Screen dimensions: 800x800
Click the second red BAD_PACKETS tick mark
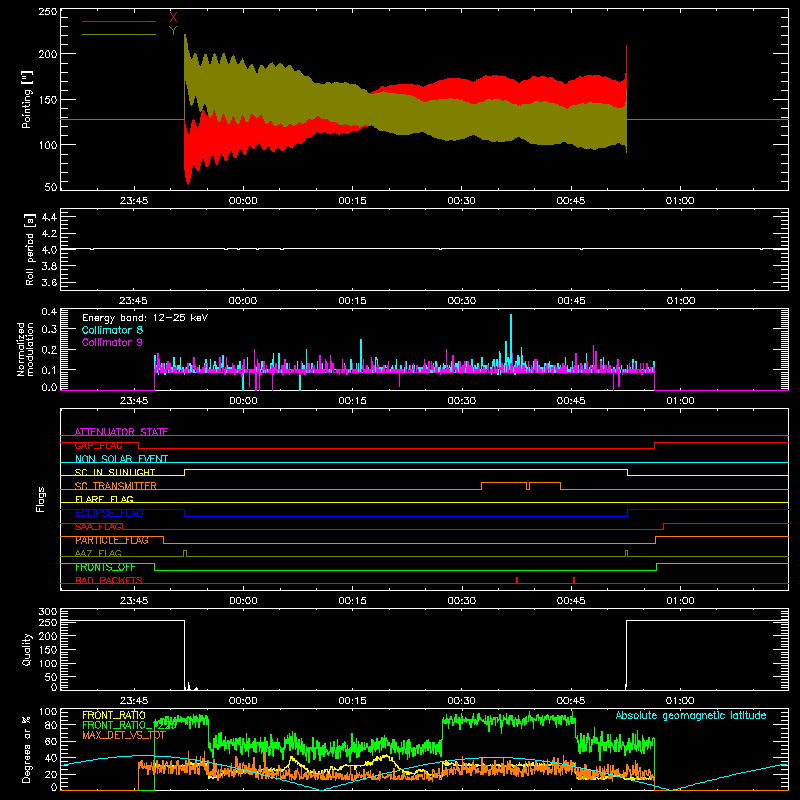(574, 580)
